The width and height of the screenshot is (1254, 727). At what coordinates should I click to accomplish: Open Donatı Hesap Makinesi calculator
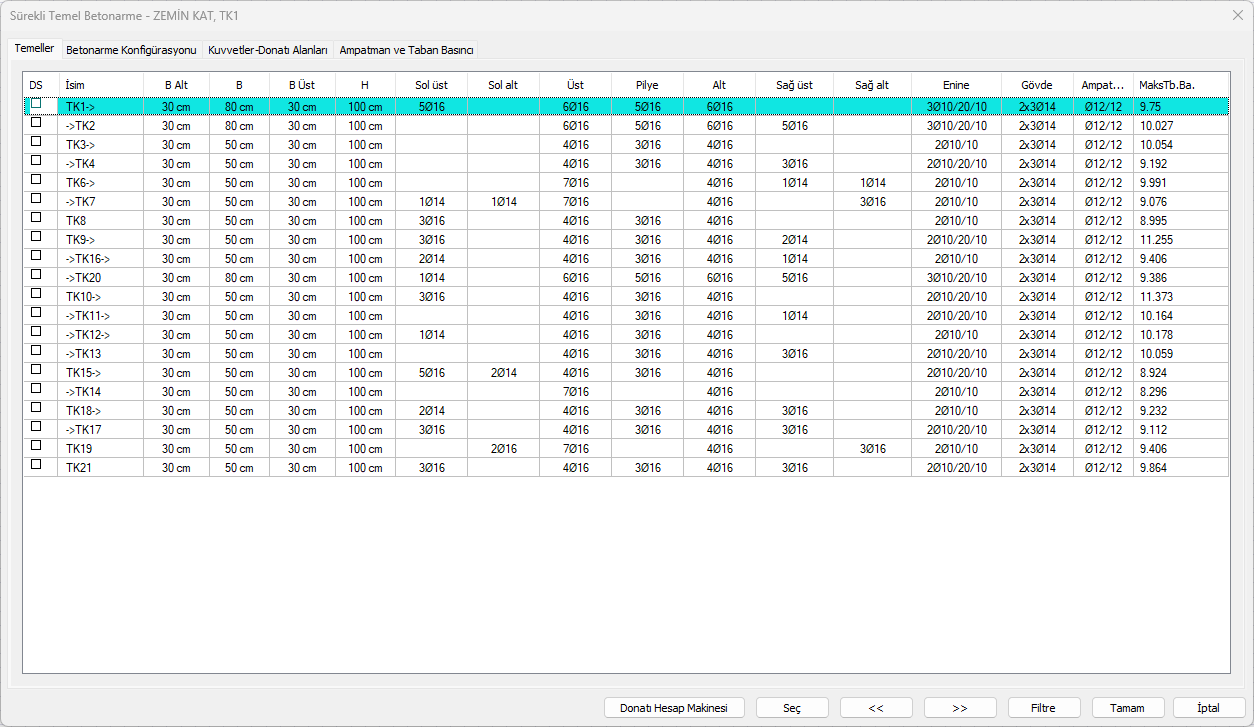pos(675,708)
